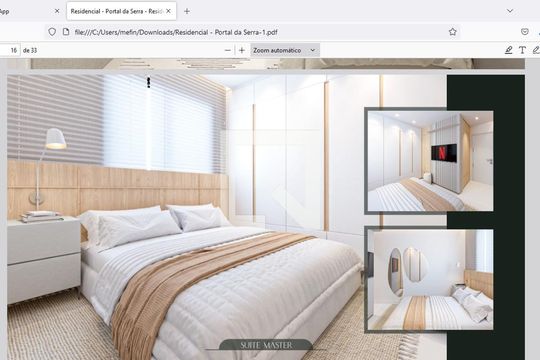
Task: Open the Pocket save icon
Action: click(x=525, y=32)
